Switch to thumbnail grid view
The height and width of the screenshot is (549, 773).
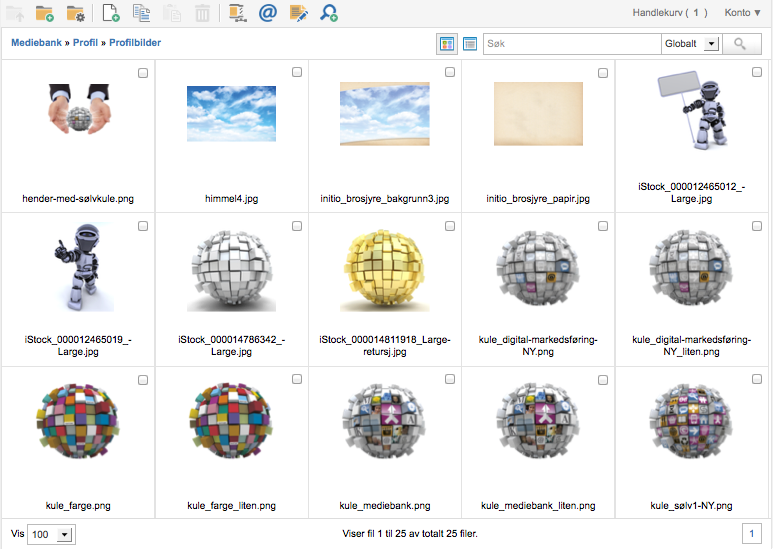[x=446, y=44]
